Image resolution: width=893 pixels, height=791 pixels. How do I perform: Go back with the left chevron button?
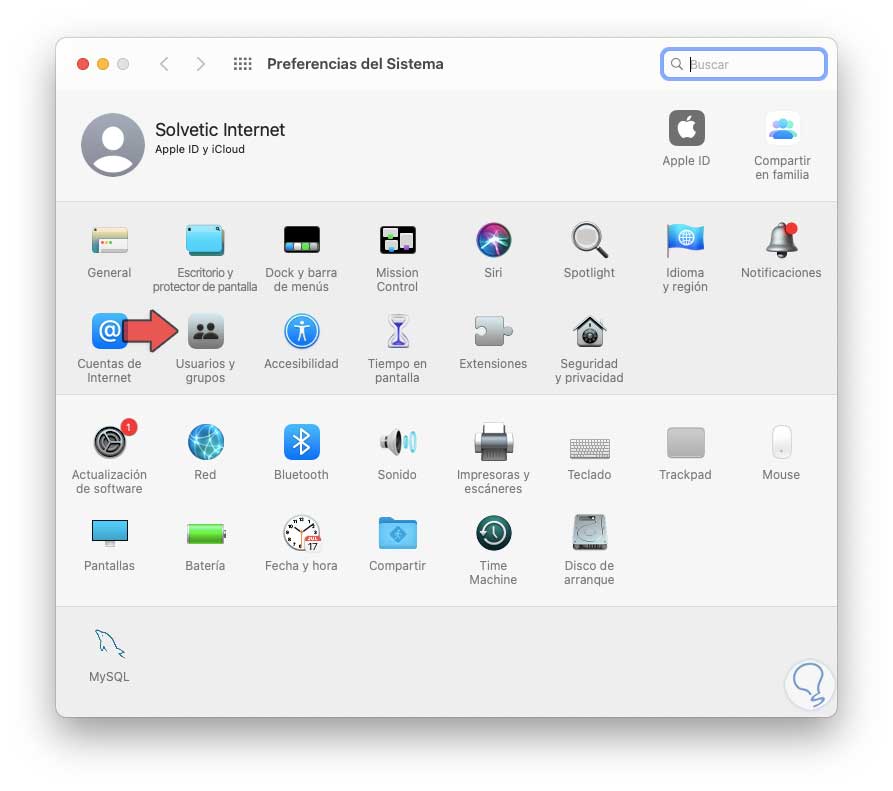point(164,64)
